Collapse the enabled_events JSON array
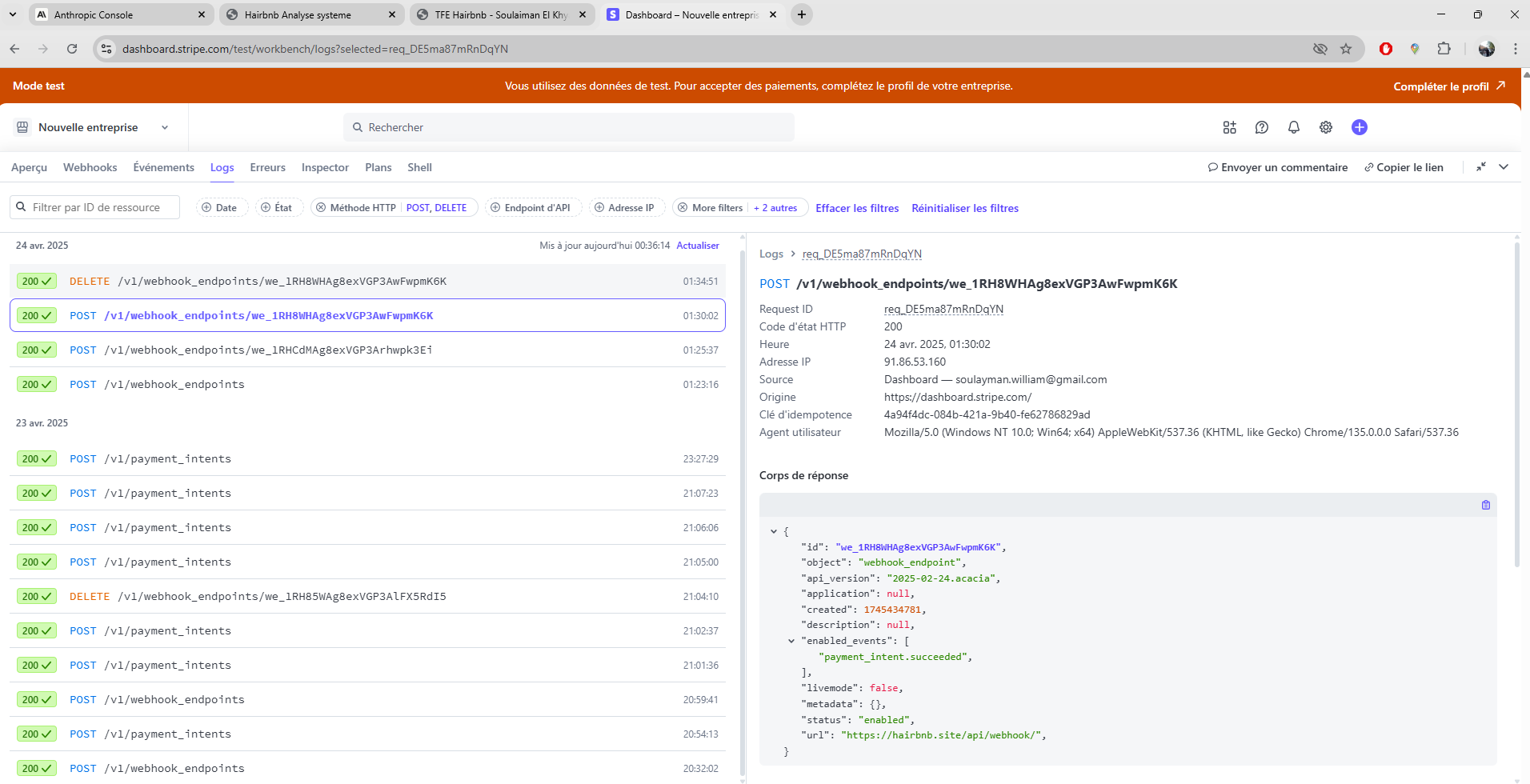The height and width of the screenshot is (784, 1530). (791, 641)
